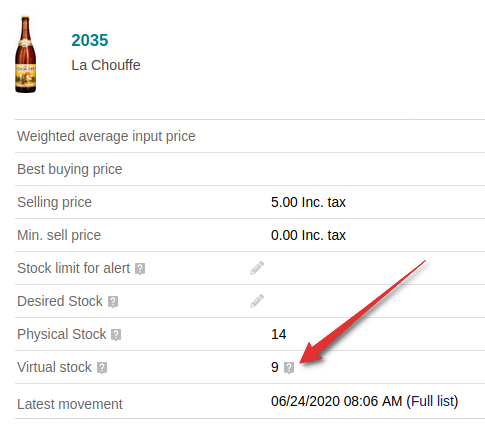The image size is (485, 444).
Task: Click the help icon beside Physical Stock label
Action: [116, 335]
